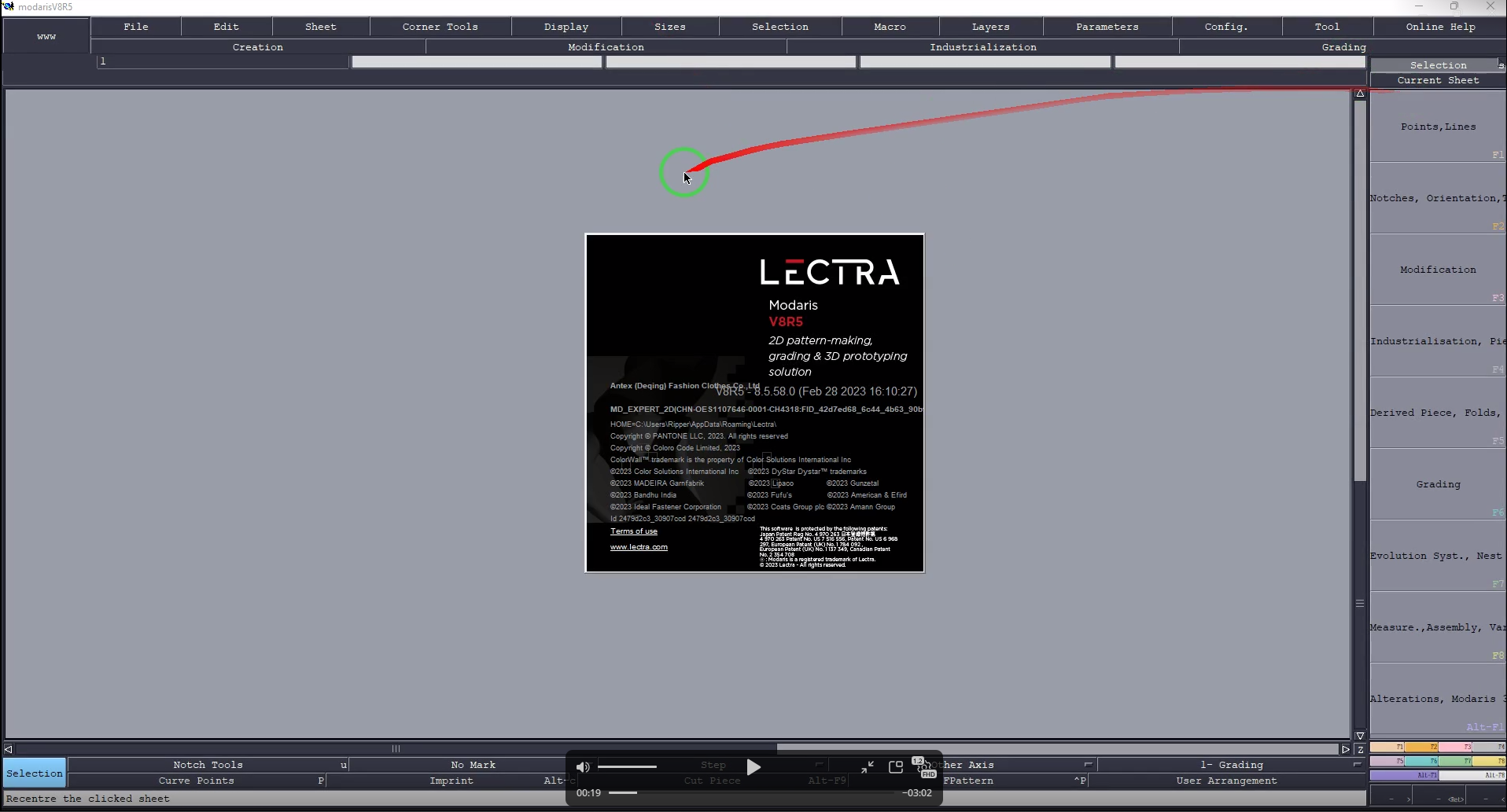Image resolution: width=1507 pixels, height=812 pixels.
Task: Click the Z button beside horizontal scrollbar
Action: click(1361, 749)
